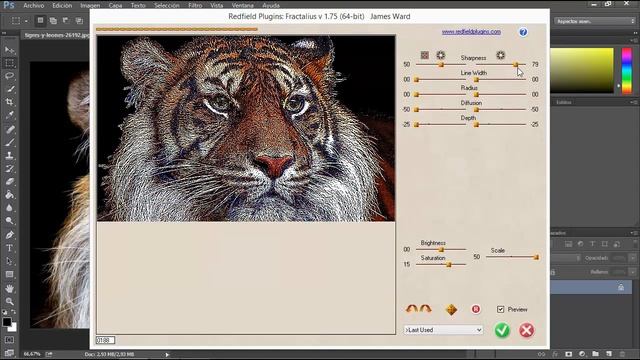This screenshot has height=360, width=640.
Task: Open the www.redfieldplugins.com link
Action: click(x=471, y=31)
